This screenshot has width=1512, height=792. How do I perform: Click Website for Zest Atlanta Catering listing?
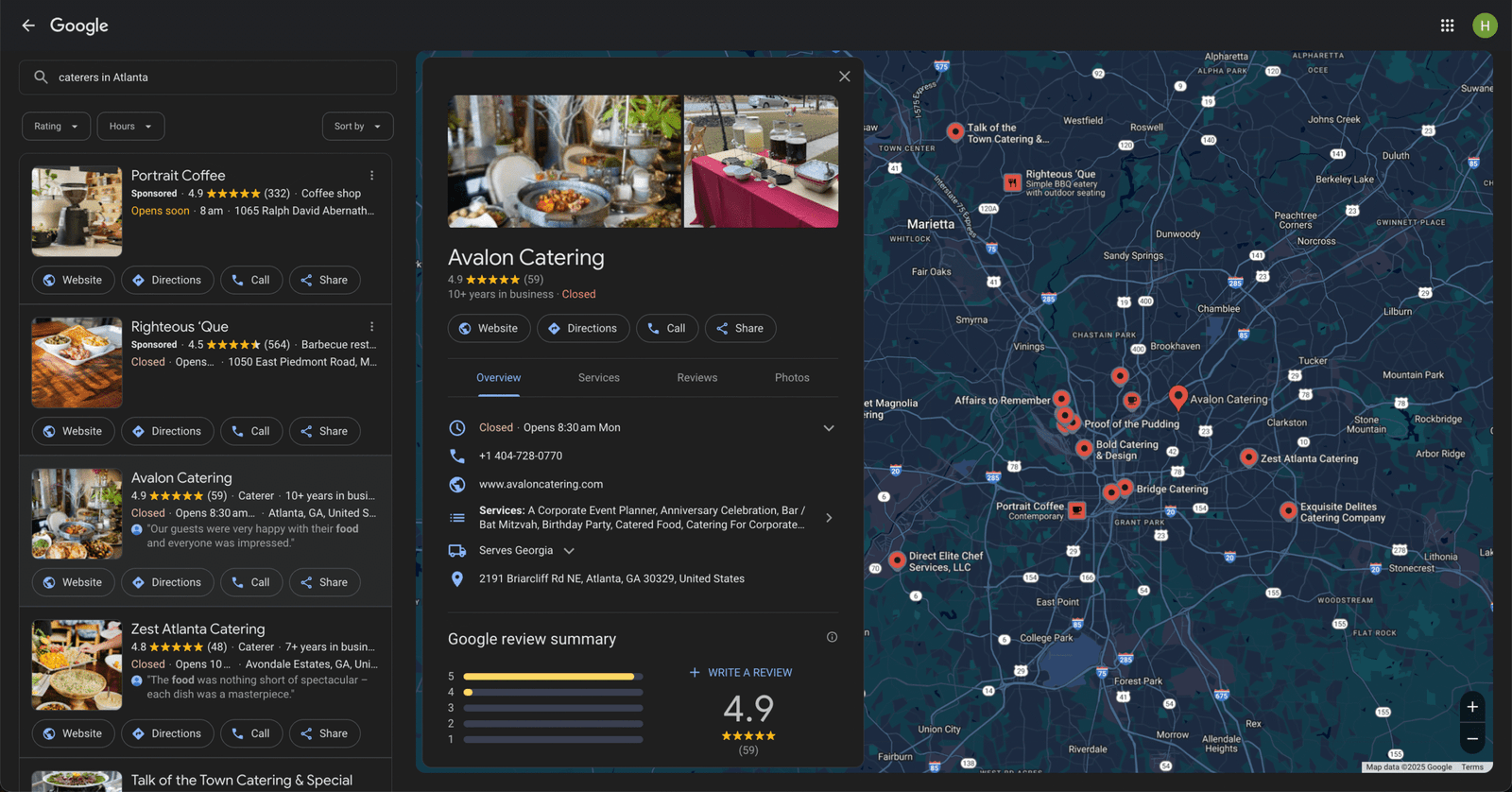click(73, 733)
